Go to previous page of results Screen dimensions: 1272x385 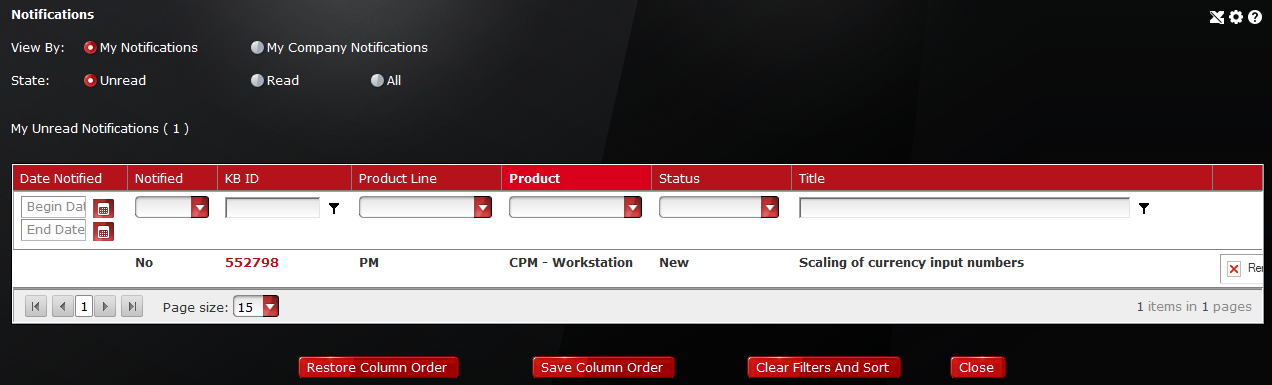(62, 307)
